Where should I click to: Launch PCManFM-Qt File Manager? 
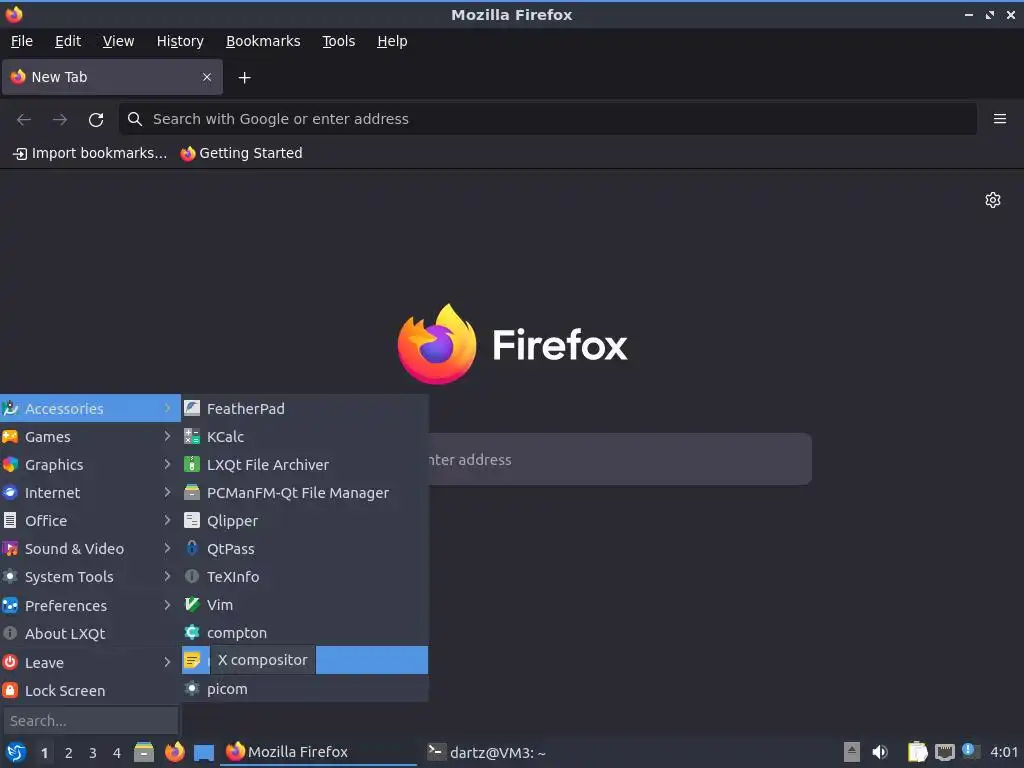coord(305,493)
